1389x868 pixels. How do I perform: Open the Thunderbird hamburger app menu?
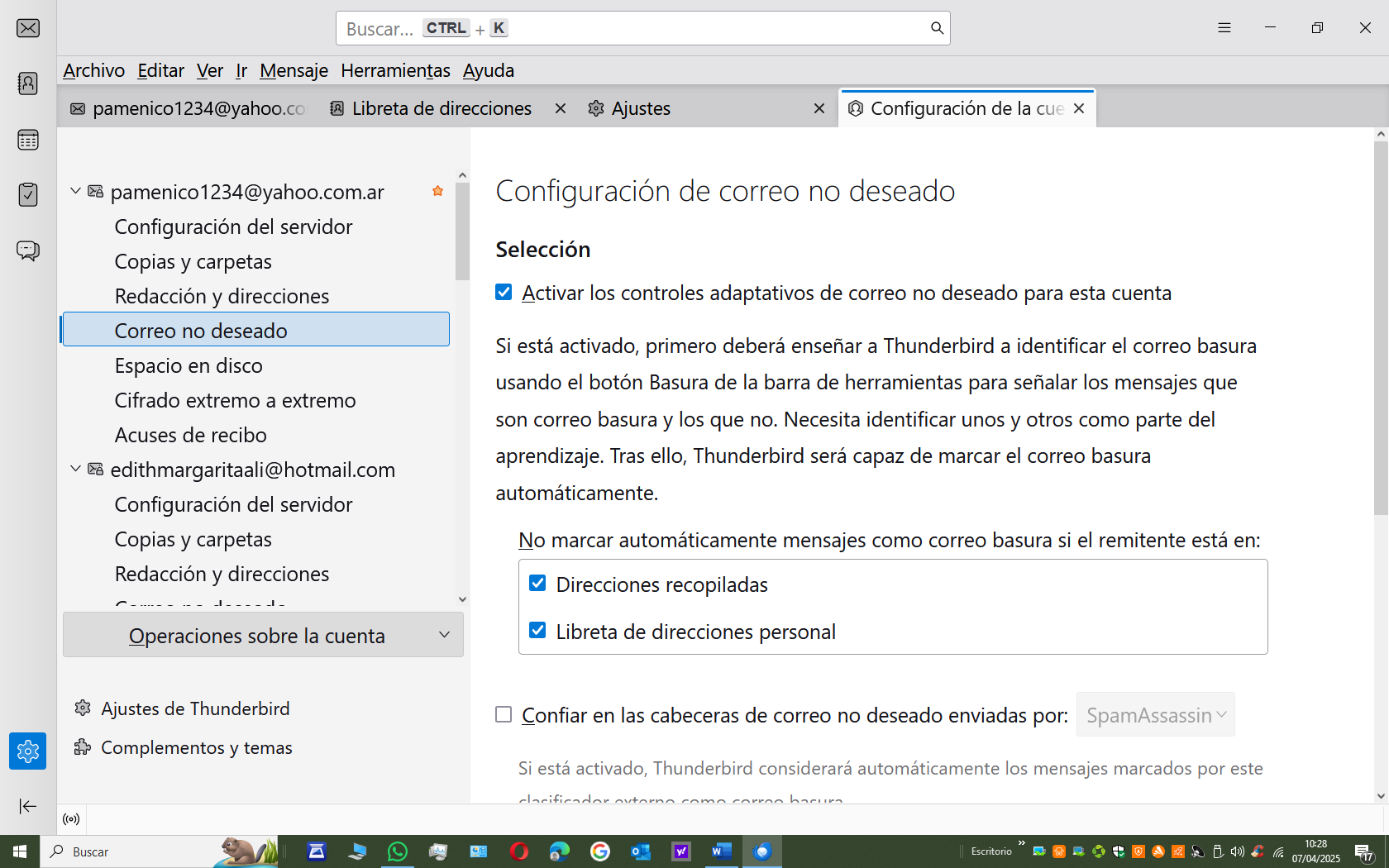1224,28
